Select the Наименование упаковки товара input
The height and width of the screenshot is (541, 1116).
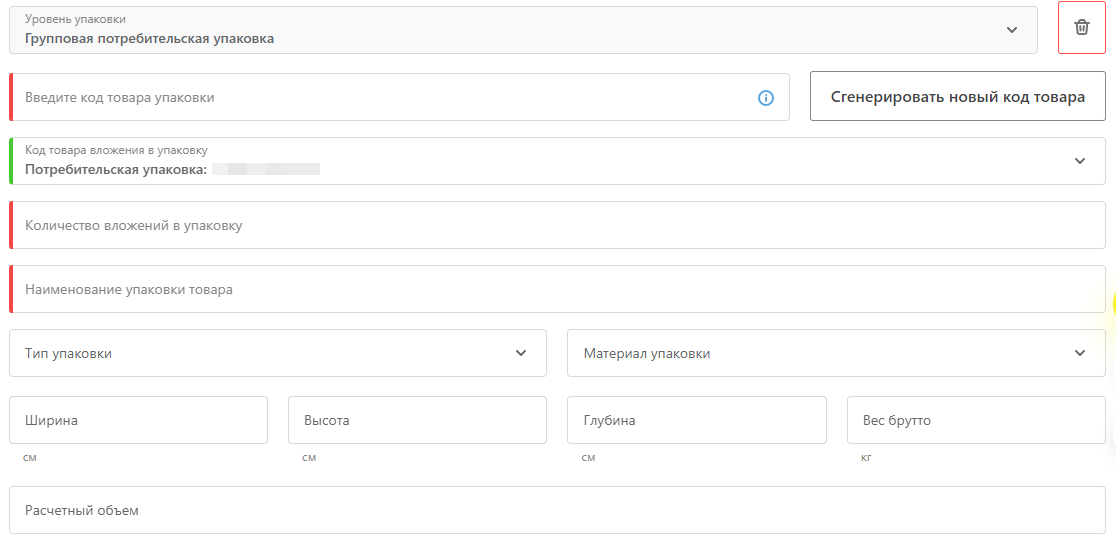(x=557, y=289)
